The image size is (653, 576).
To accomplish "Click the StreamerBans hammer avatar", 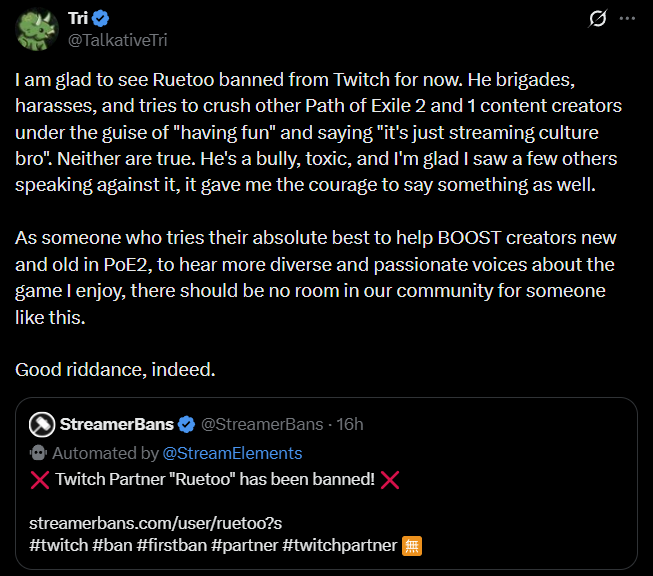I will (x=42, y=424).
